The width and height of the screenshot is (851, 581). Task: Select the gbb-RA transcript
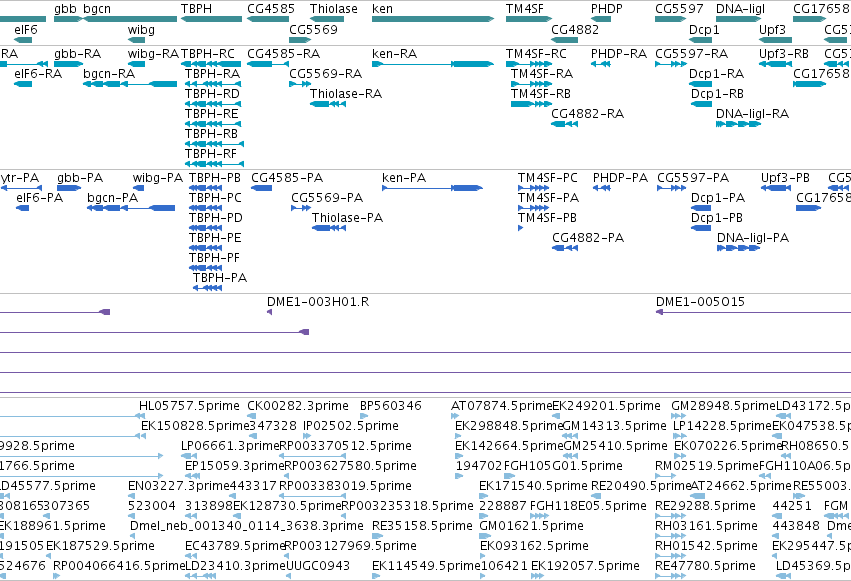[68, 64]
